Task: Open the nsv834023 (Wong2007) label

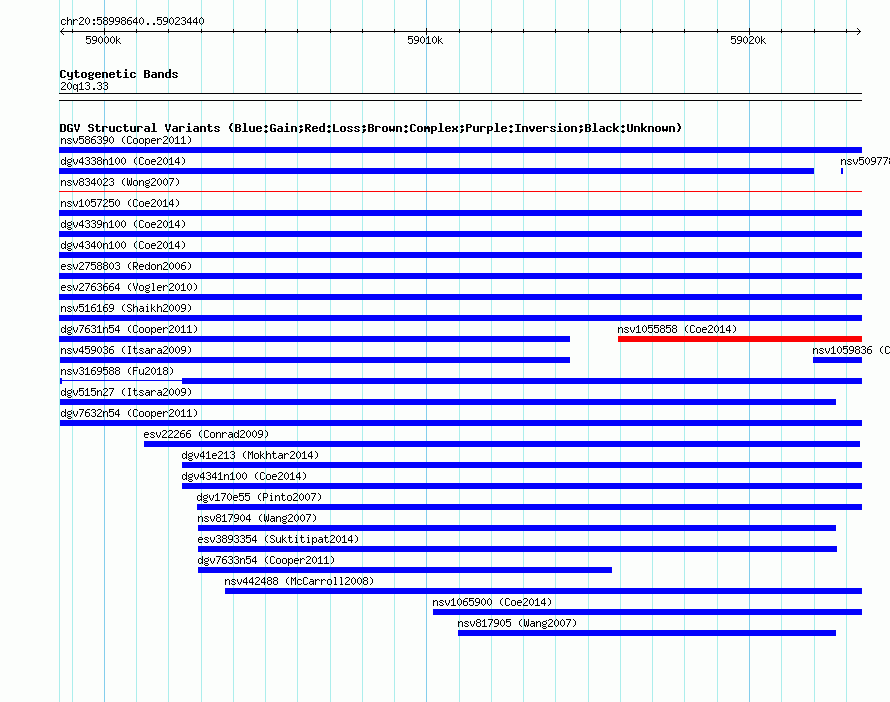Action: pyautogui.click(x=120, y=182)
